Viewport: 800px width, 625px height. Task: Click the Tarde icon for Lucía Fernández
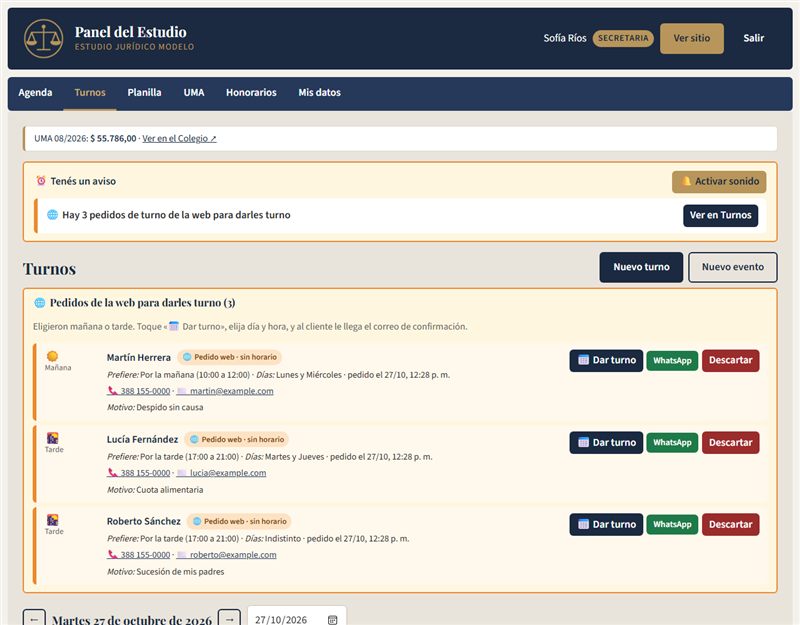point(53,438)
